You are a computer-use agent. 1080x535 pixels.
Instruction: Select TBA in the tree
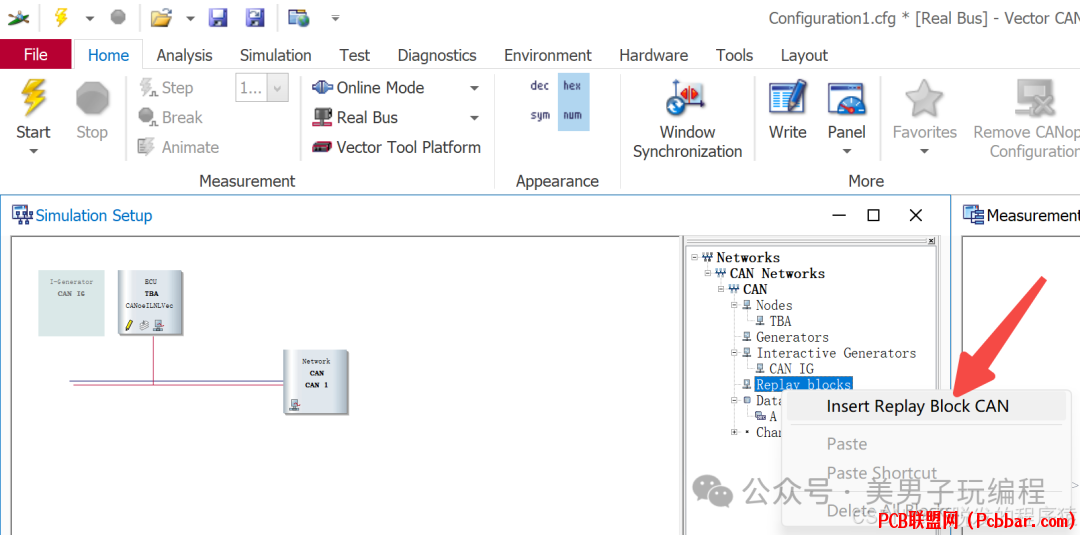780,321
